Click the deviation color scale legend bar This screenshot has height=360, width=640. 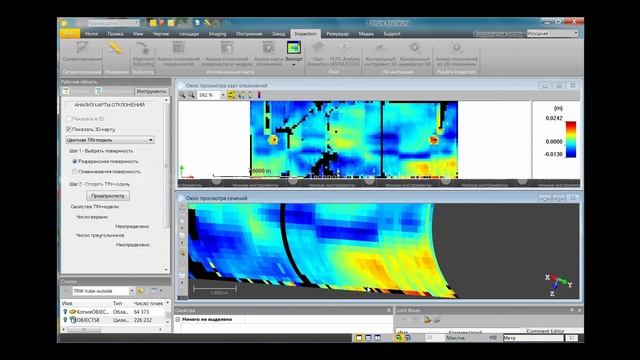571,139
